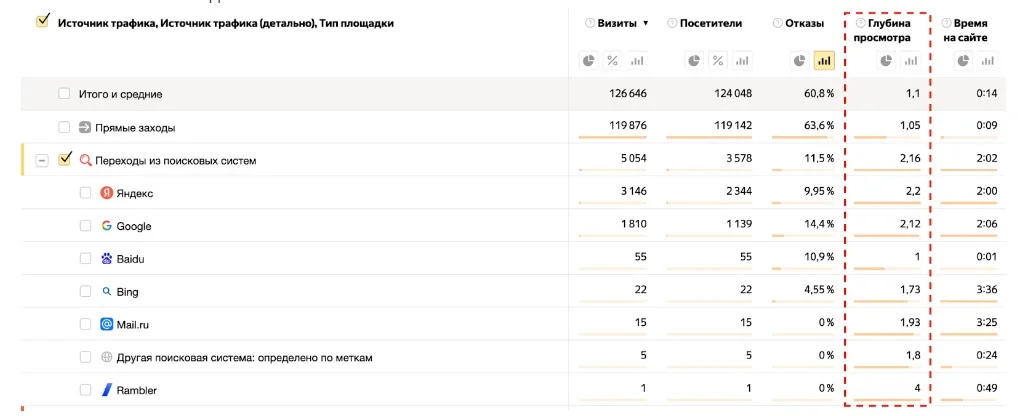1023x416 pixels.
Task: Click the Google logo icon
Action: pyautogui.click(x=106, y=226)
